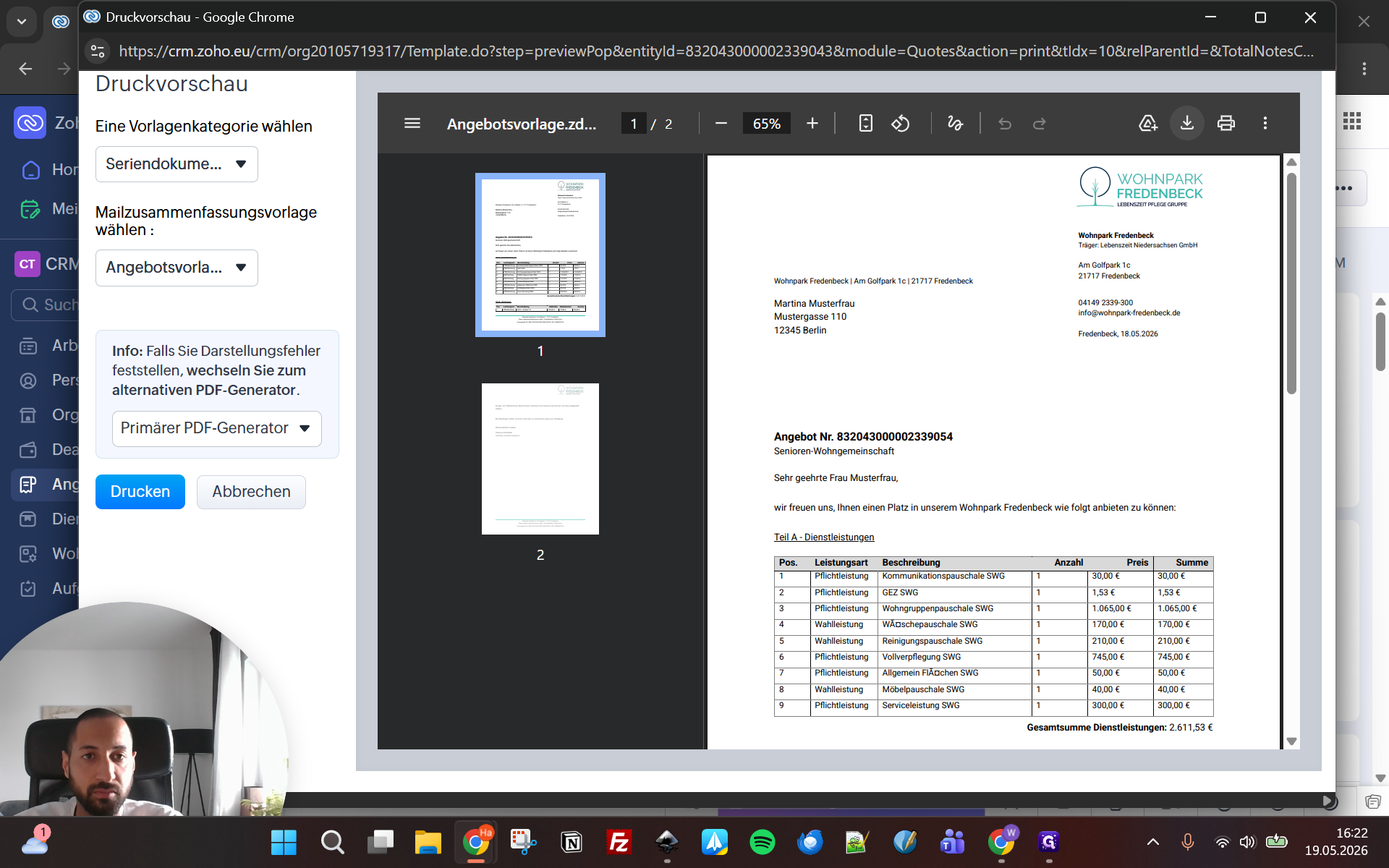Zoom in with the plus icon
This screenshot has width=1389, height=868.
pyautogui.click(x=812, y=124)
